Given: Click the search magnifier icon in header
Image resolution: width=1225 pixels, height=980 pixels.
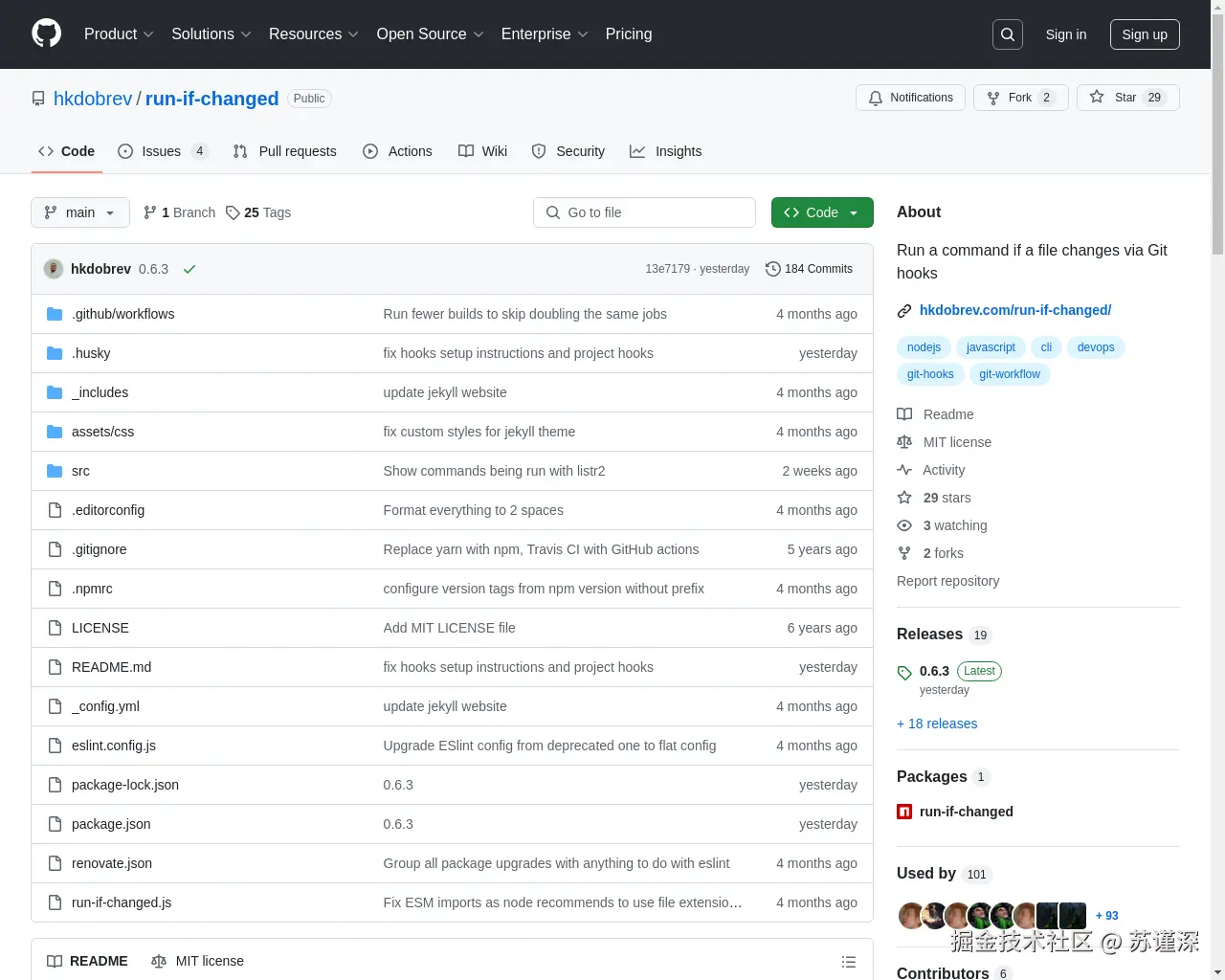Looking at the screenshot, I should click(x=1008, y=34).
